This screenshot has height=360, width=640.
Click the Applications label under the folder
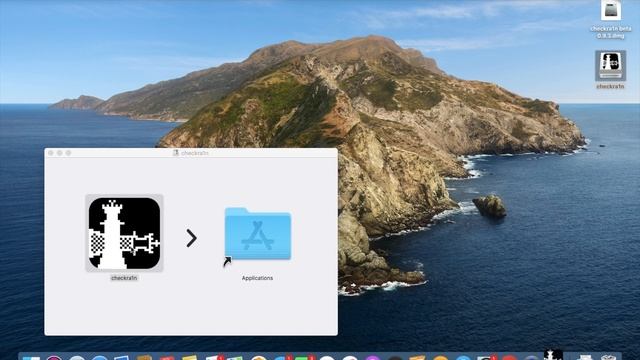(x=257, y=278)
